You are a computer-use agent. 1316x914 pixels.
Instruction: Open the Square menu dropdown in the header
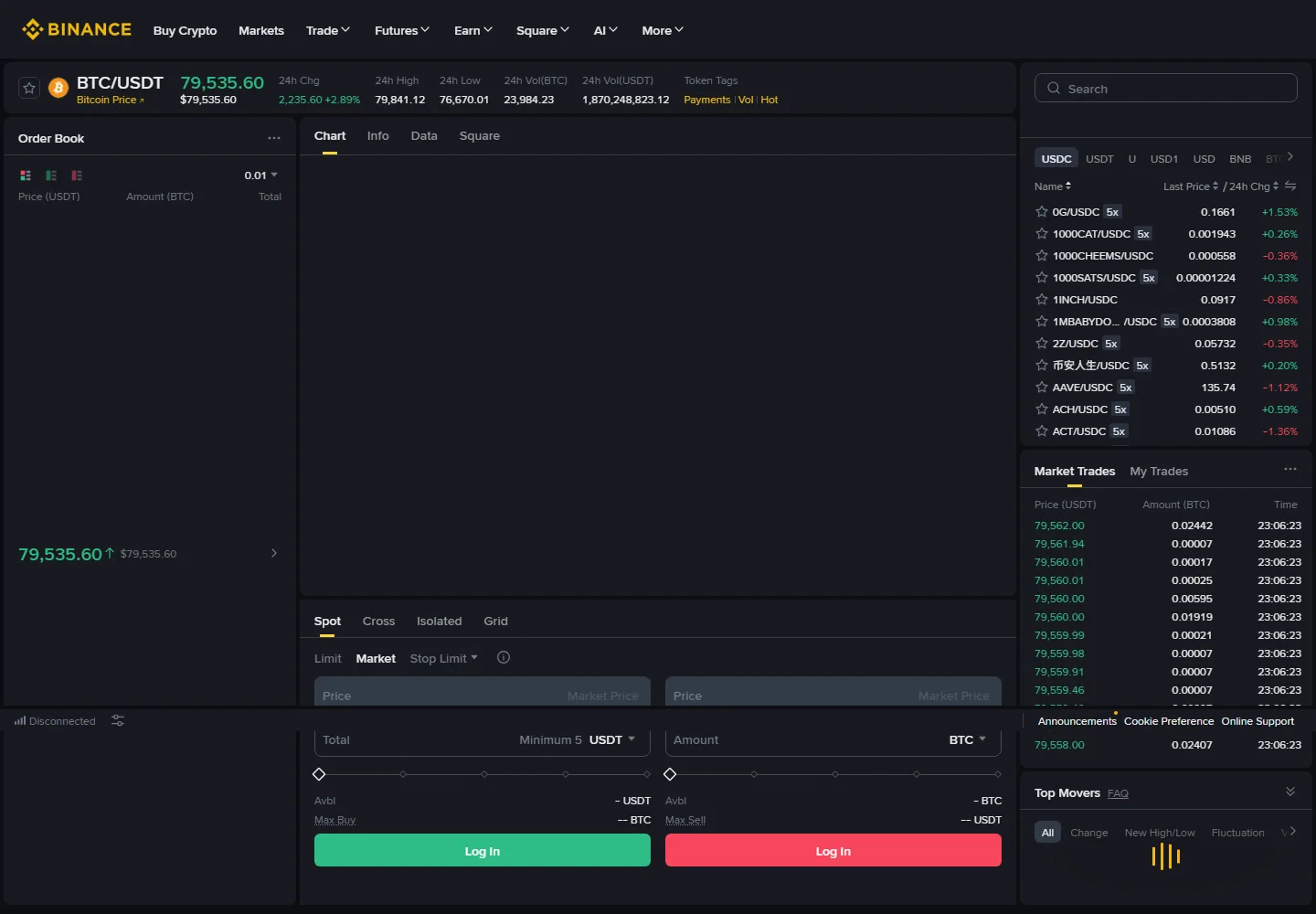pyautogui.click(x=543, y=30)
